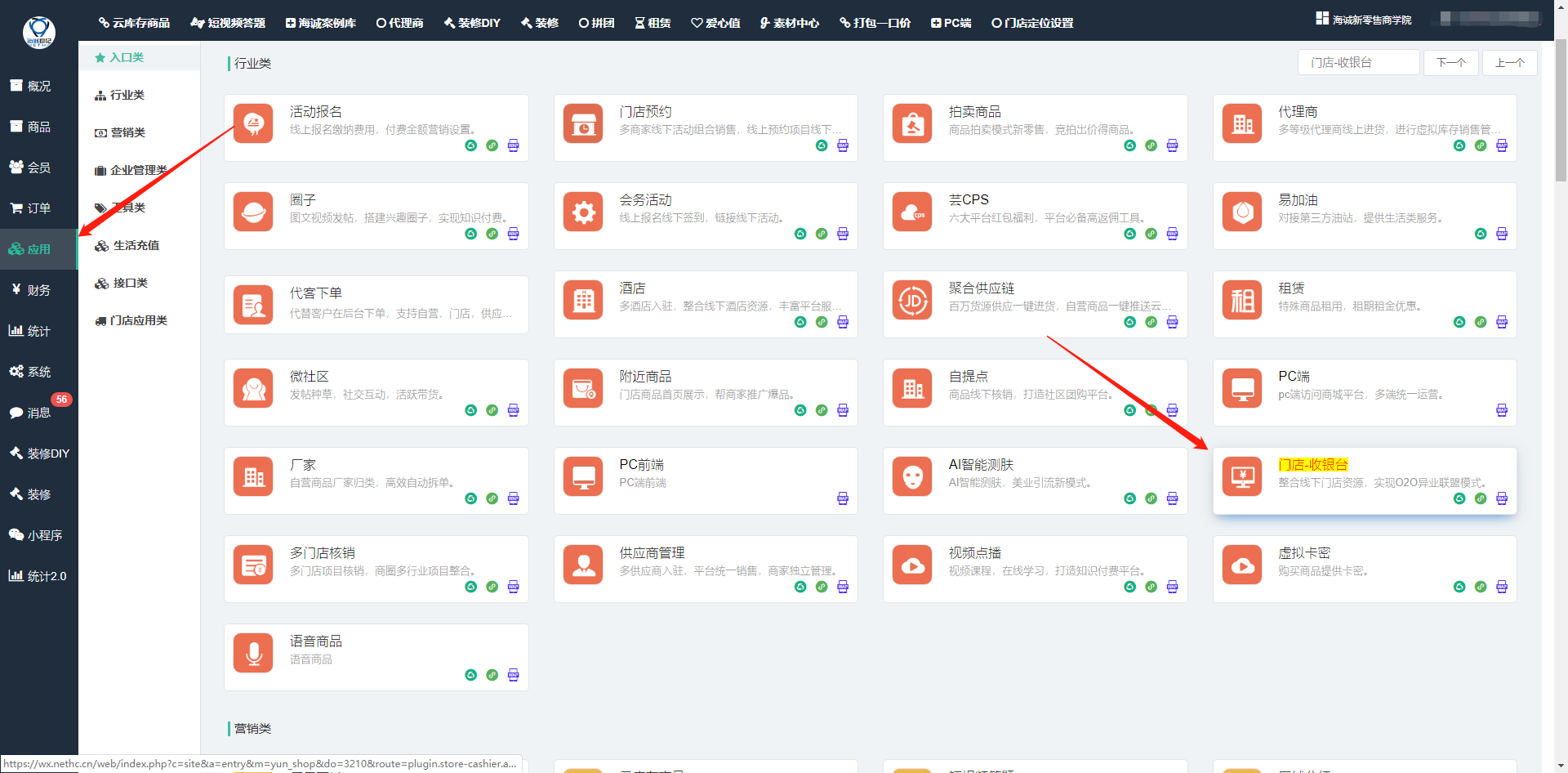
Task: Click the WAP icon on the 活动报名 card
Action: [514, 145]
